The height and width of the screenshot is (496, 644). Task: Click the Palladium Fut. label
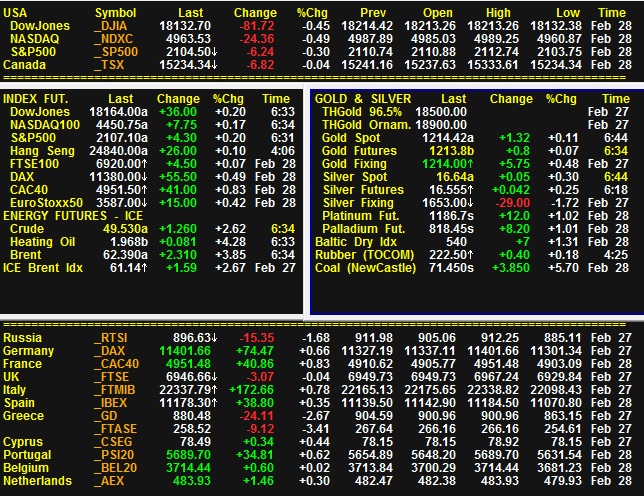[363, 229]
